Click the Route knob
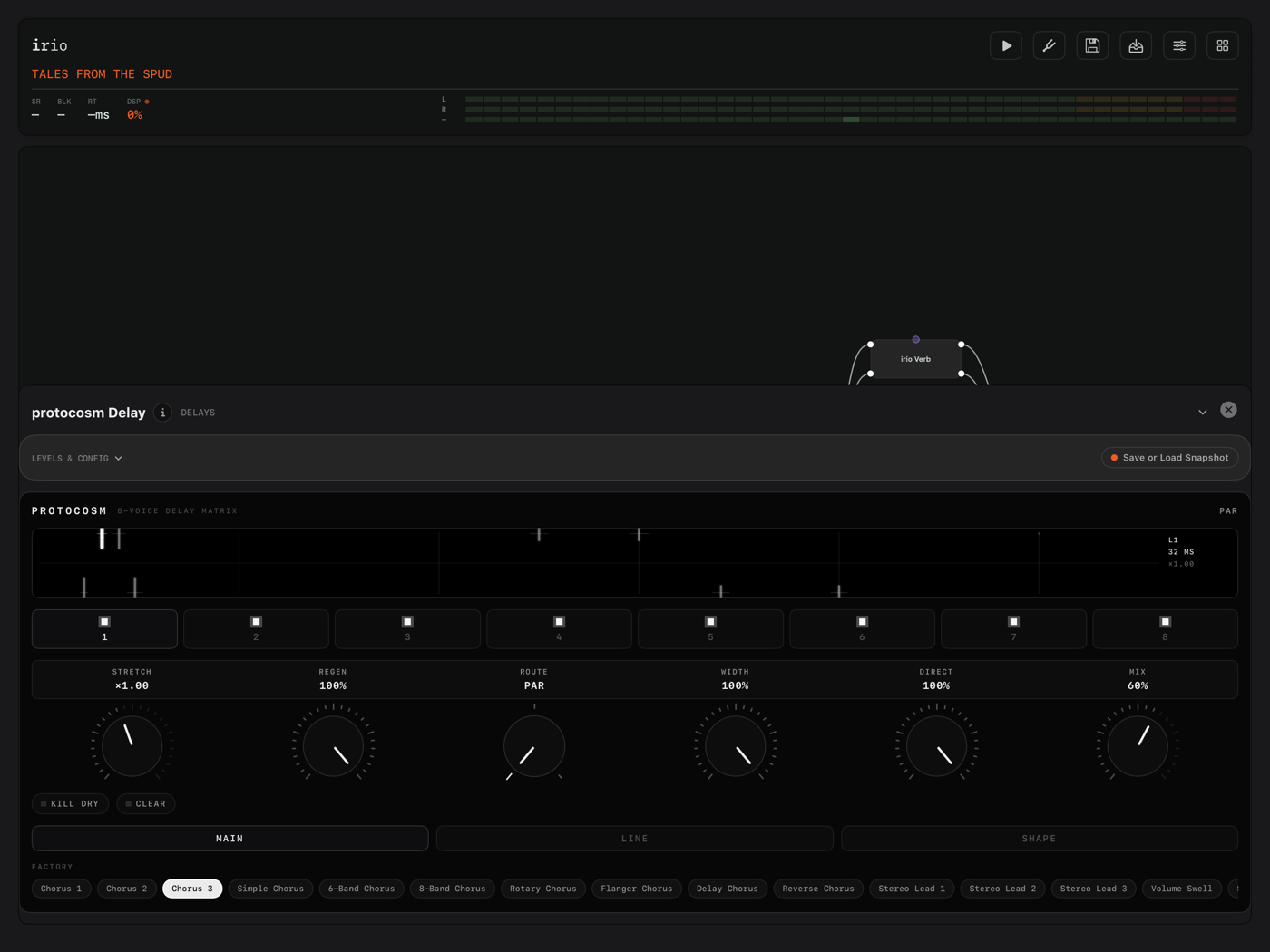This screenshot has height=952, width=1270. point(534,745)
